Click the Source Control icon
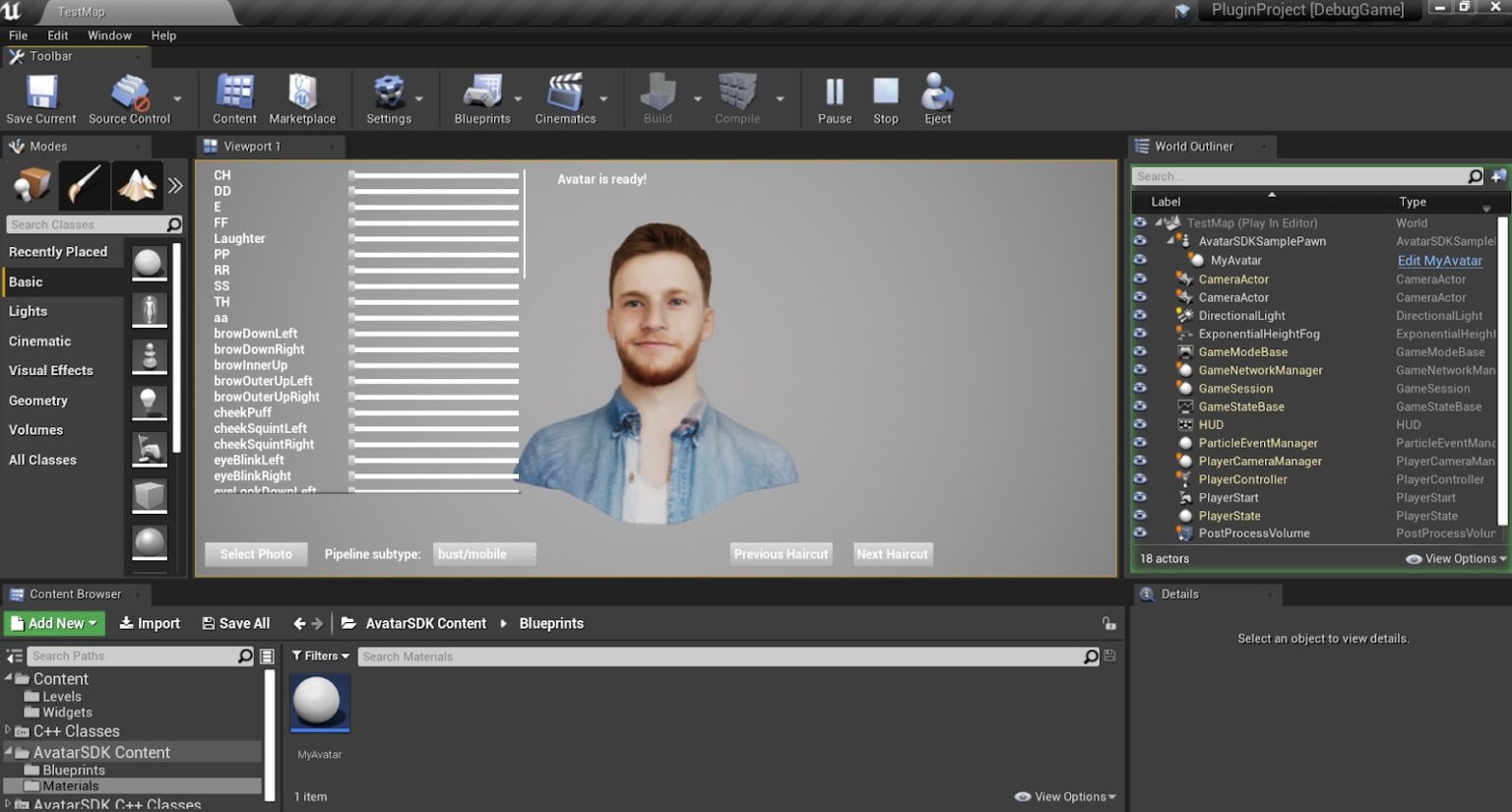Screen dimensions: 1512x812 (128, 95)
